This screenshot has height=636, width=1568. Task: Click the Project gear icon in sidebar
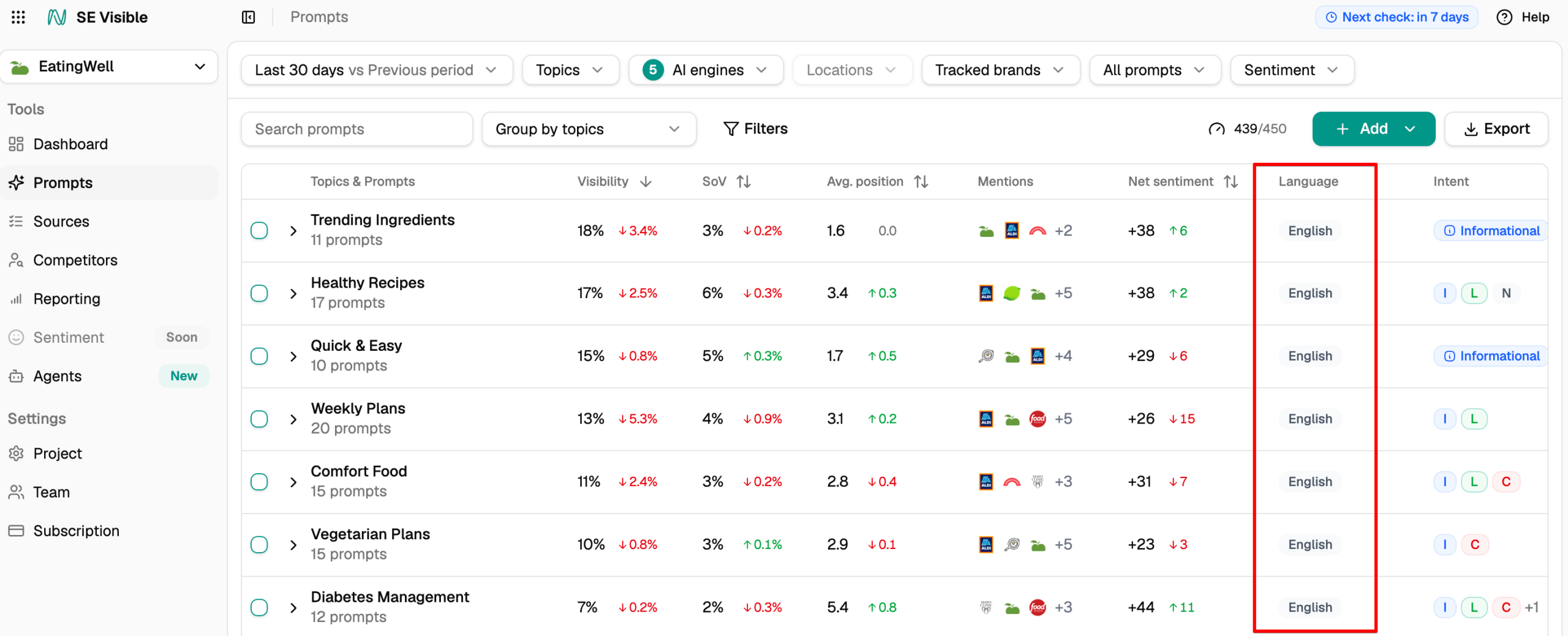tap(16, 454)
